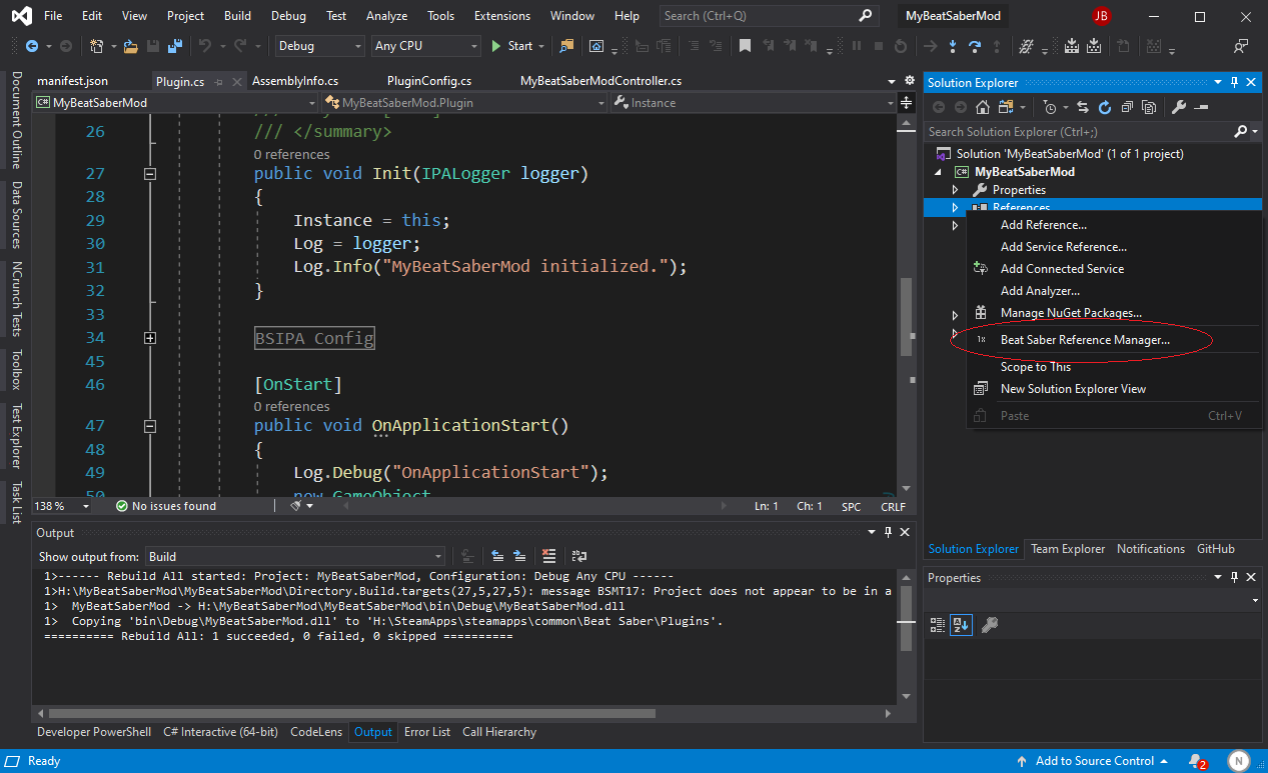The image size is (1268, 773).
Task: Click the Navigate Backward arrow icon
Action: [x=32, y=46]
